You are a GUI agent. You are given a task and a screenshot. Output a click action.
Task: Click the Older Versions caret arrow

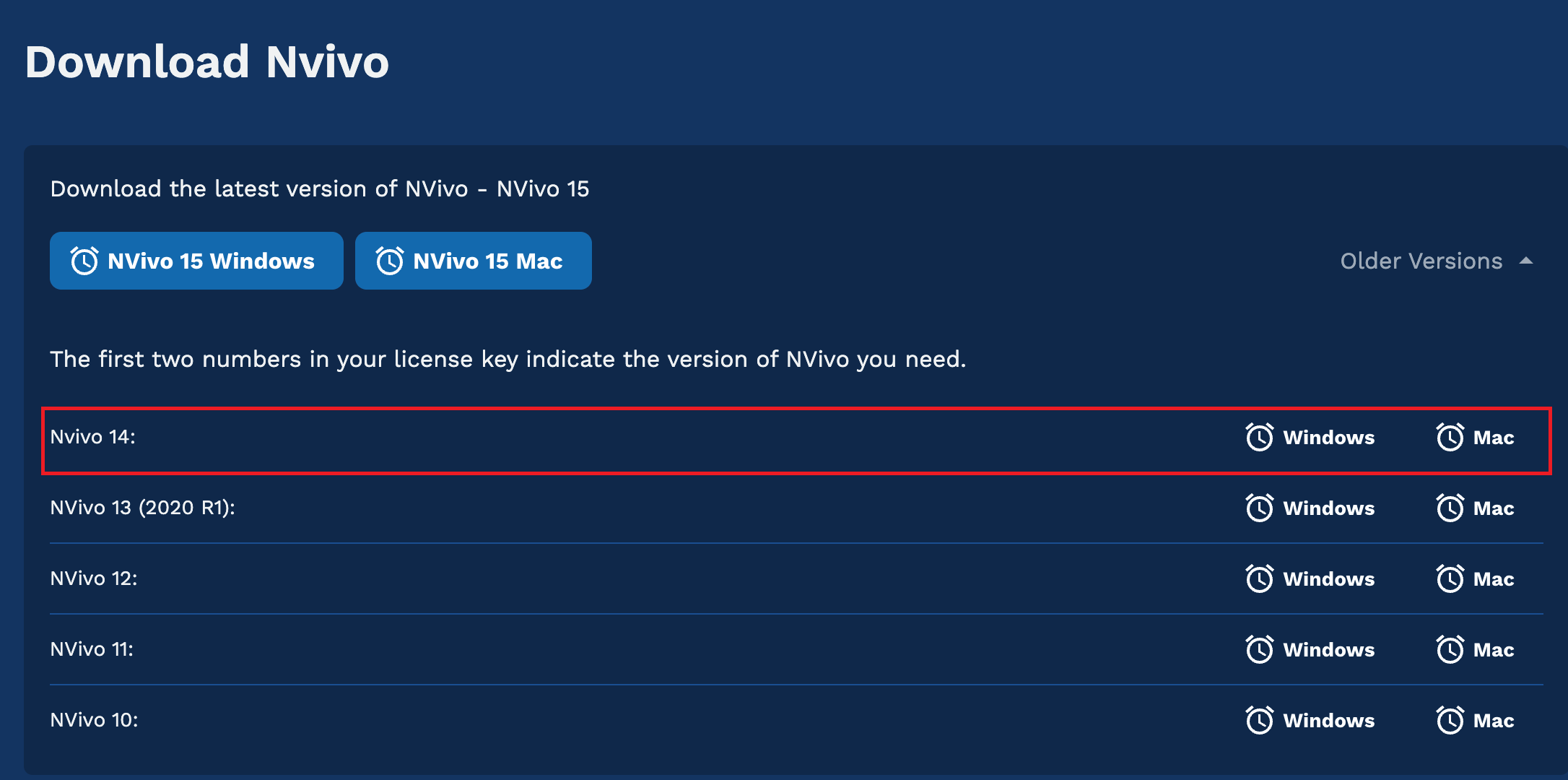(x=1526, y=261)
